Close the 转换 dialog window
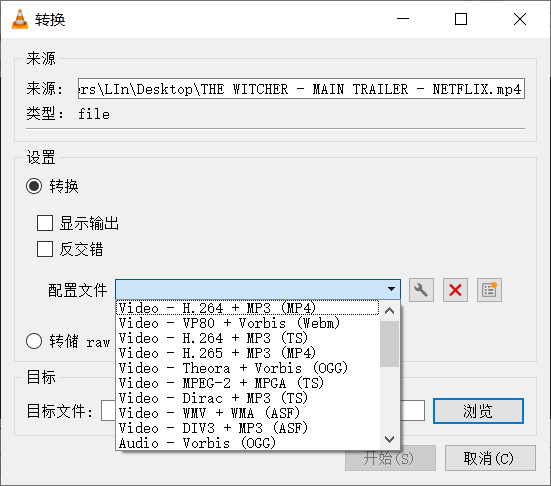 520,19
